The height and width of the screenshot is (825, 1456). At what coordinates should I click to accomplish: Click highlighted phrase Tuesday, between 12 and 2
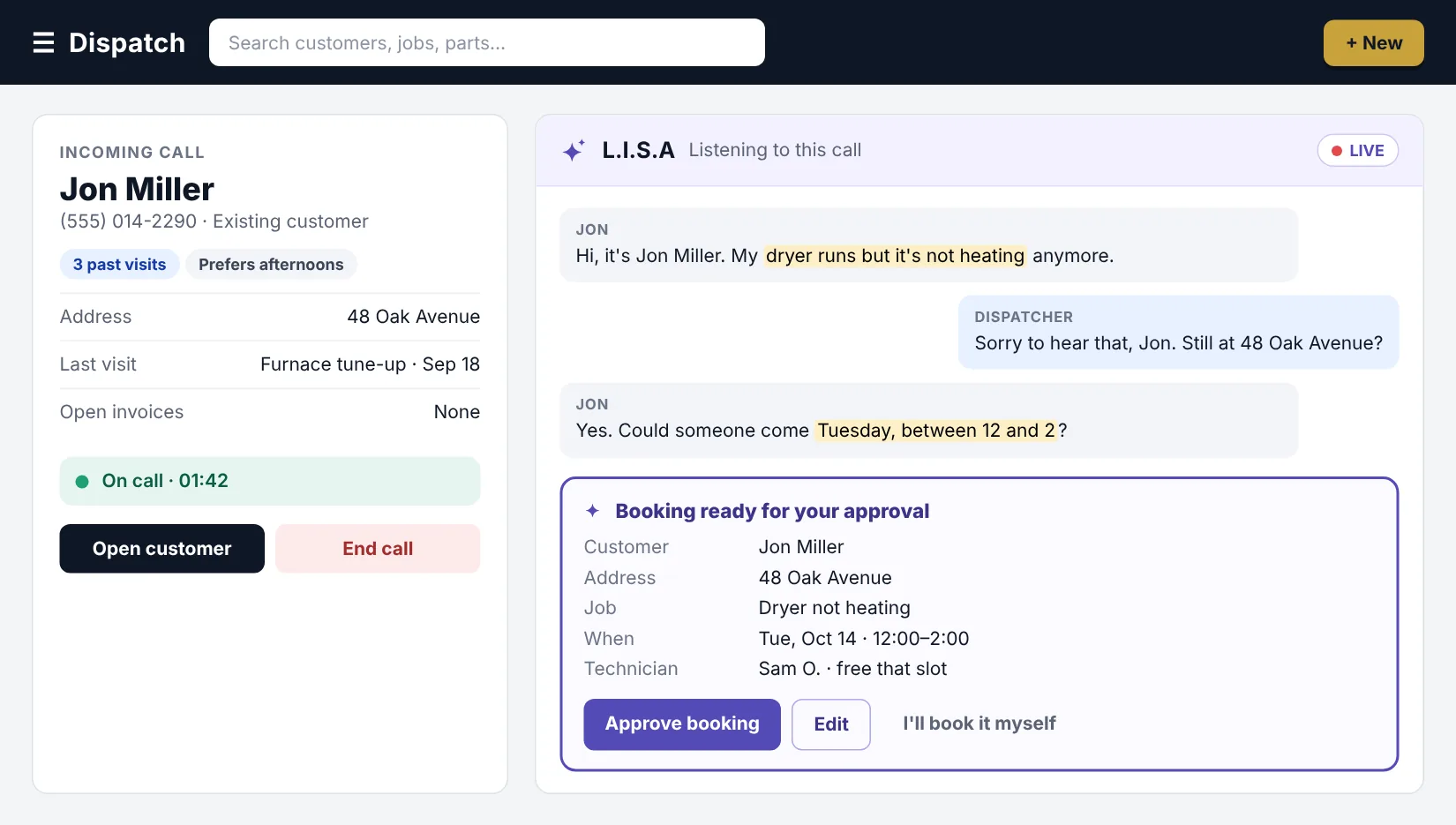[936, 431]
